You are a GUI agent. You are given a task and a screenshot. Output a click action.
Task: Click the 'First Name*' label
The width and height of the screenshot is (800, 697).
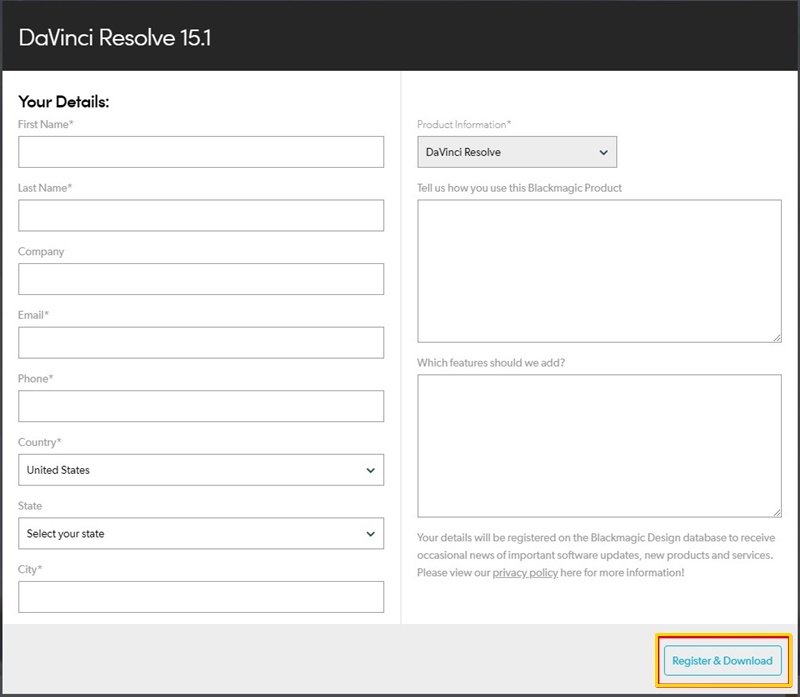pyautogui.click(x=46, y=124)
